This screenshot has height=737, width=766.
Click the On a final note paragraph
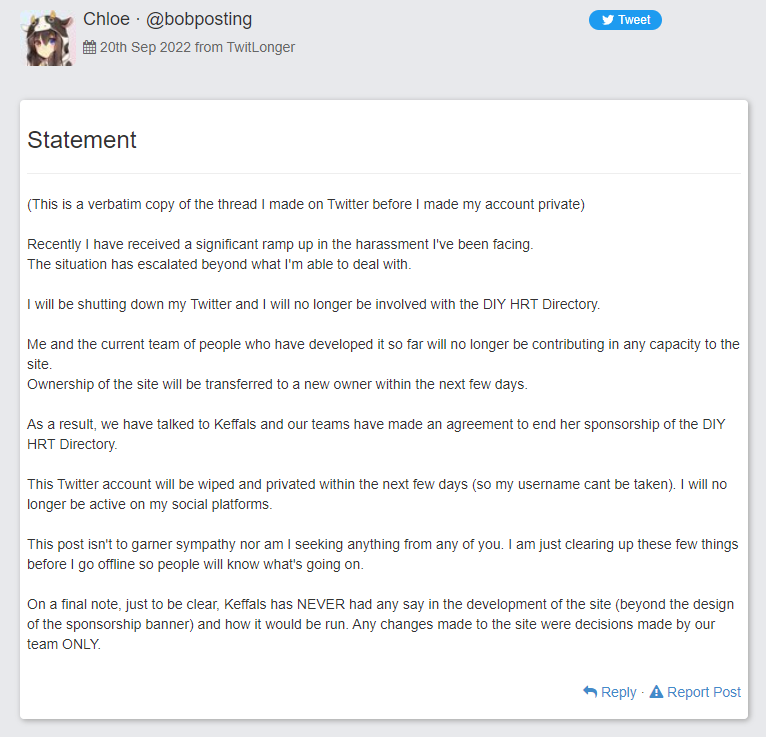click(381, 624)
